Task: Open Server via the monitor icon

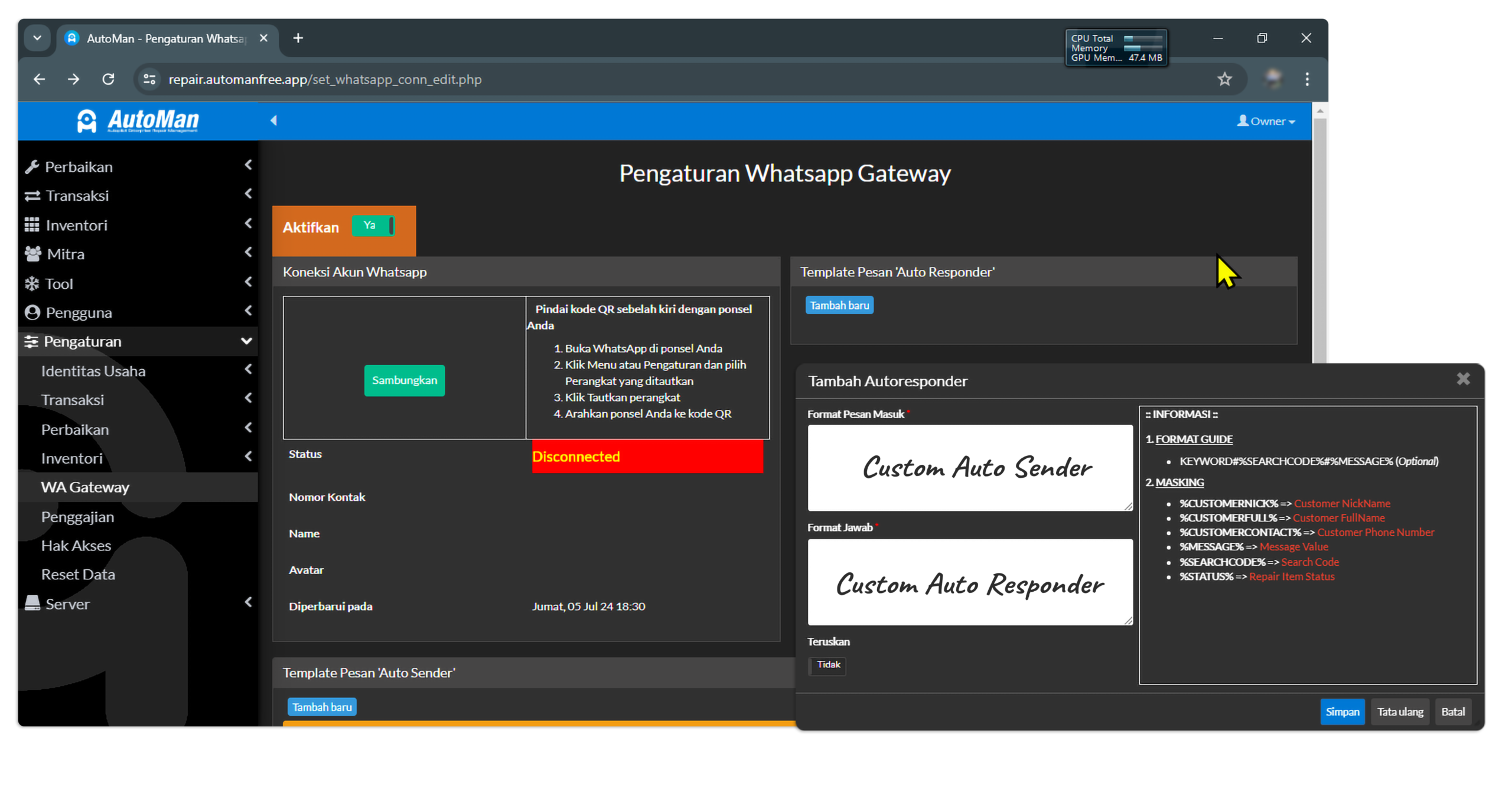Action: pyautogui.click(x=33, y=604)
